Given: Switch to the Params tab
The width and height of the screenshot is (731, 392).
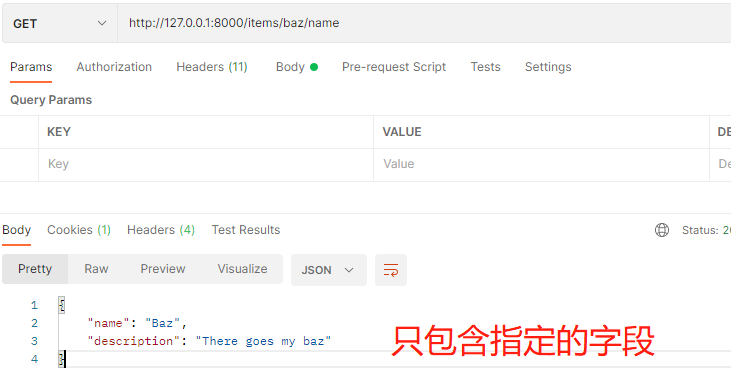Looking at the screenshot, I should pyautogui.click(x=31, y=67).
